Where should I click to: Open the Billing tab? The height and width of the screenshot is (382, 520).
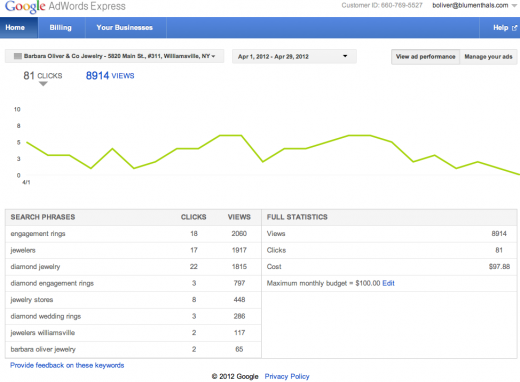pyautogui.click(x=61, y=28)
